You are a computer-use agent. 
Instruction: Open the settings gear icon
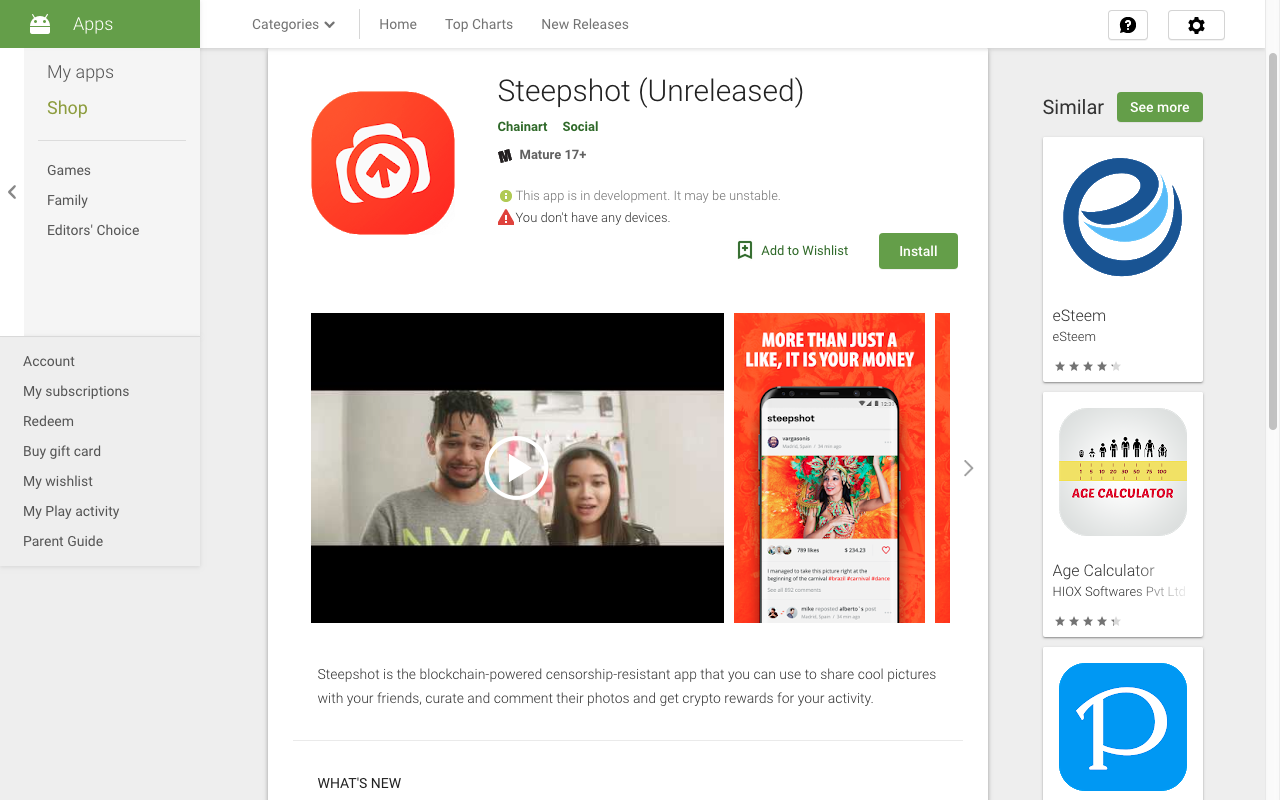1196,25
